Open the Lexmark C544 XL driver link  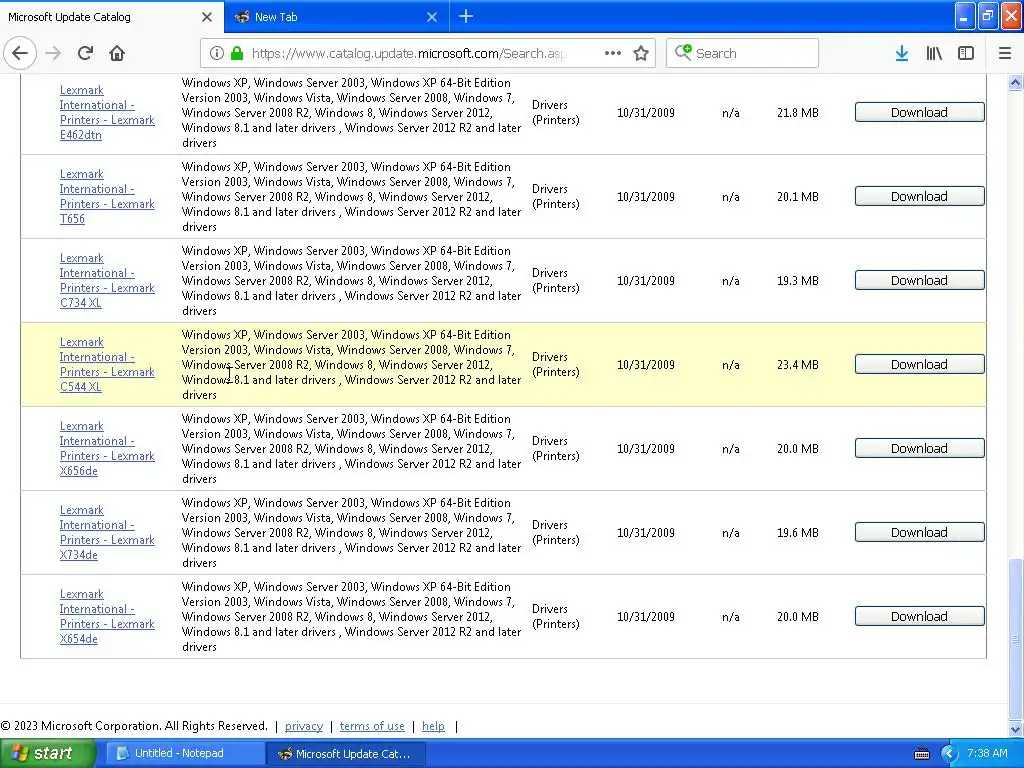pyautogui.click(x=107, y=364)
